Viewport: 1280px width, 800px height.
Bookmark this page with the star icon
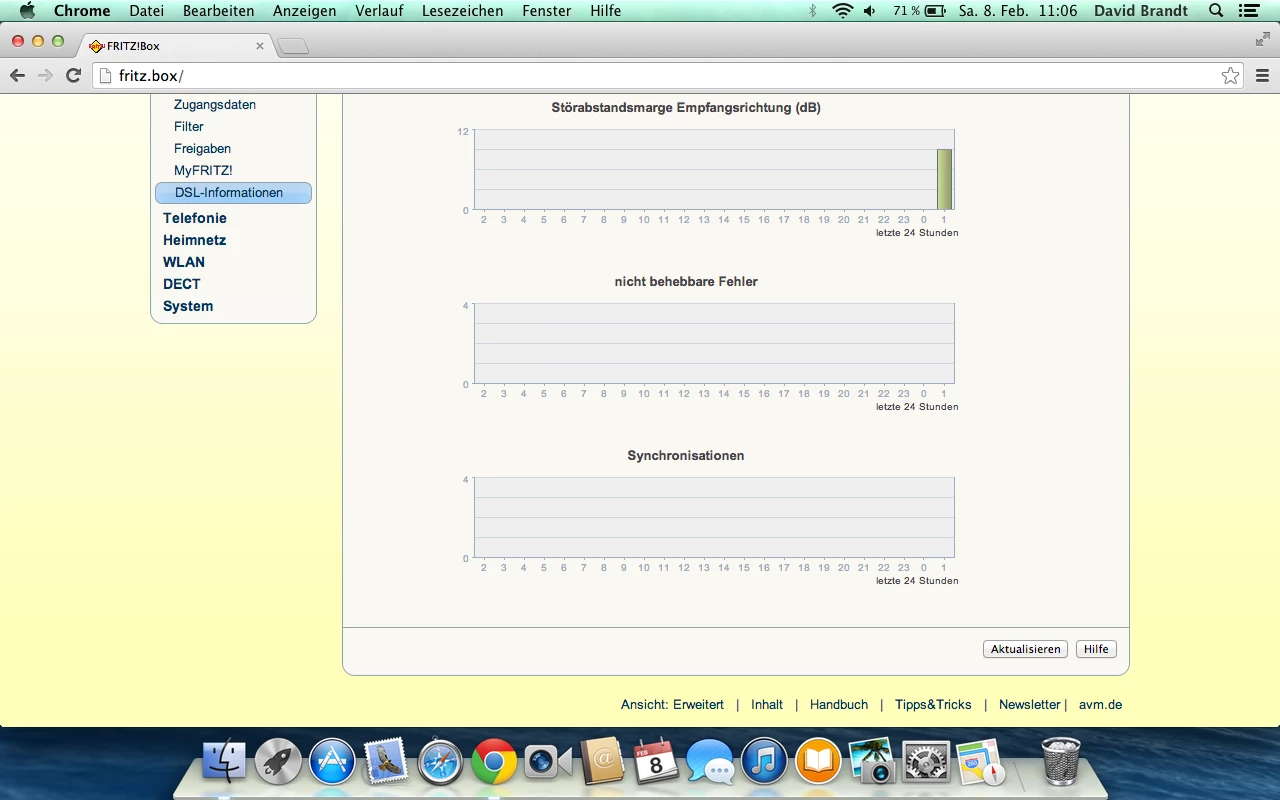pyautogui.click(x=1230, y=76)
